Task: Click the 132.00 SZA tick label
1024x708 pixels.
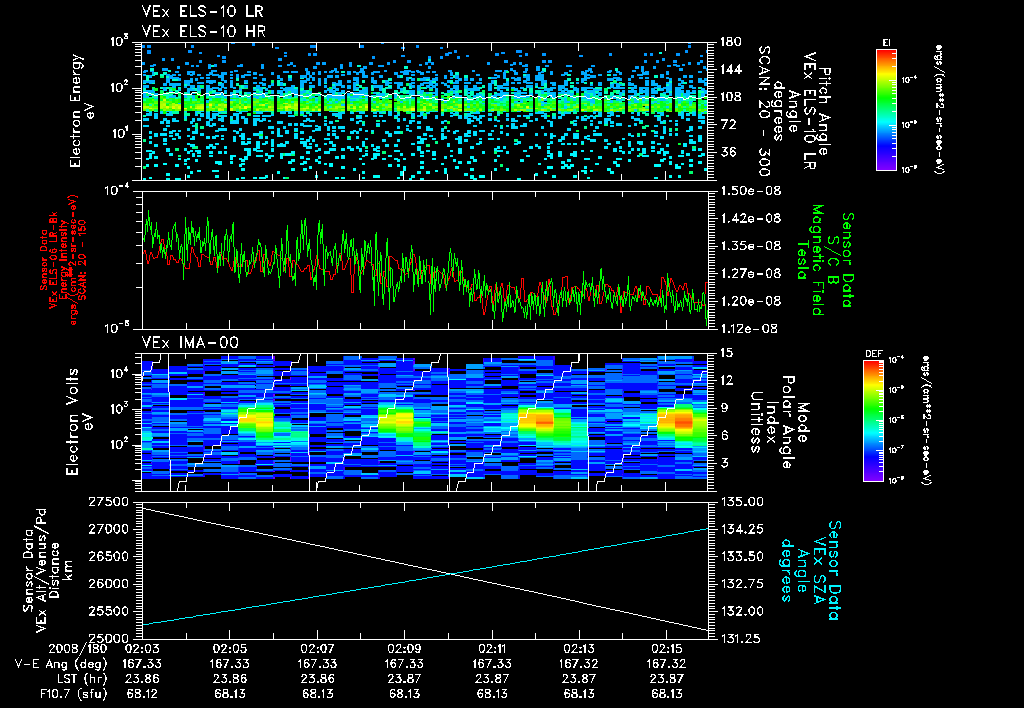Action: [741, 611]
